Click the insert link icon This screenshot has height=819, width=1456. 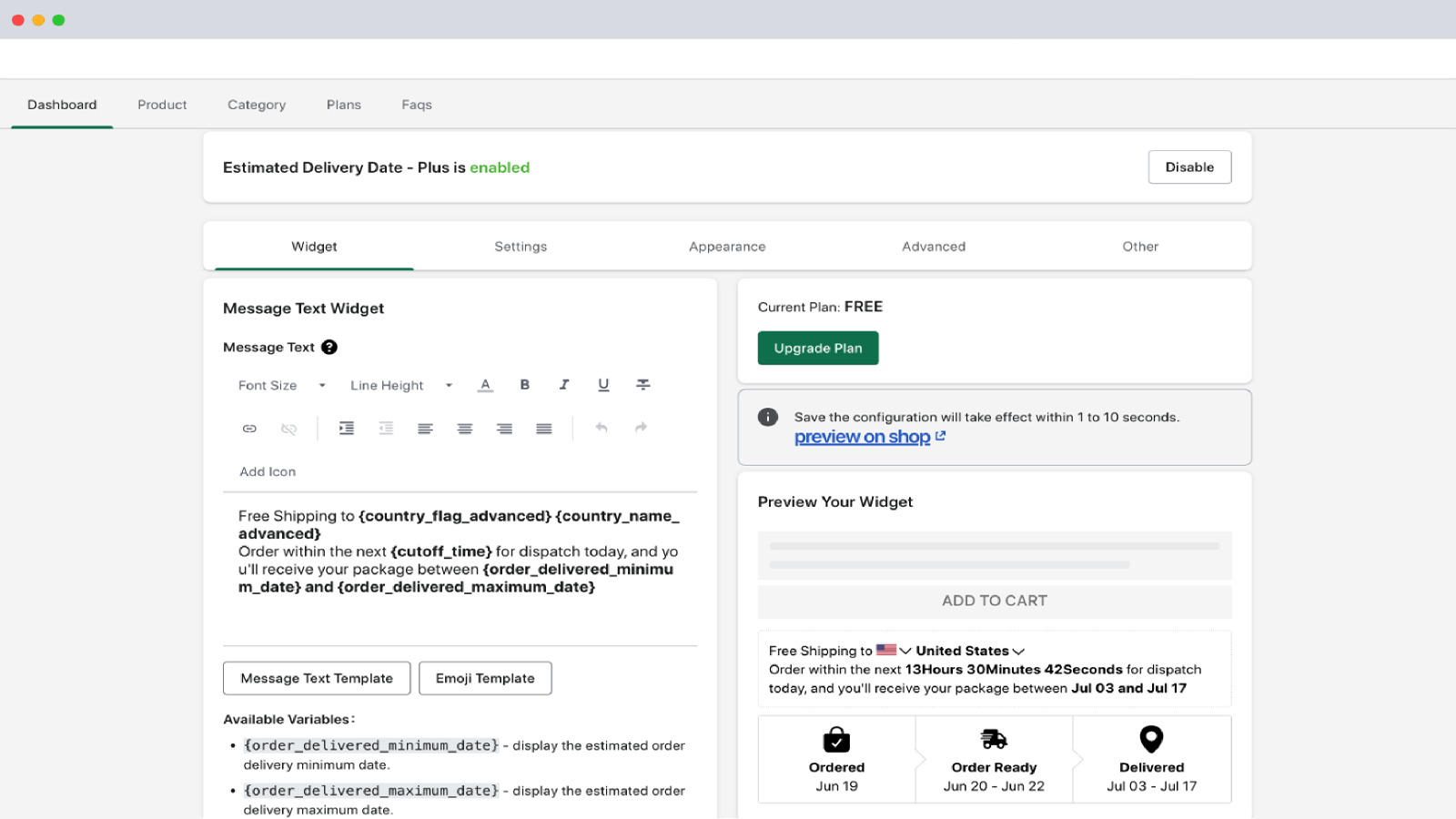point(249,429)
